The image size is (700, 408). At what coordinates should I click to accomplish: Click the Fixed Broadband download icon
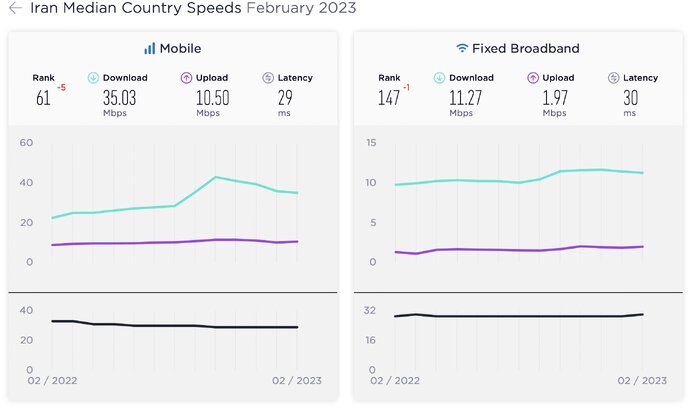pyautogui.click(x=439, y=78)
